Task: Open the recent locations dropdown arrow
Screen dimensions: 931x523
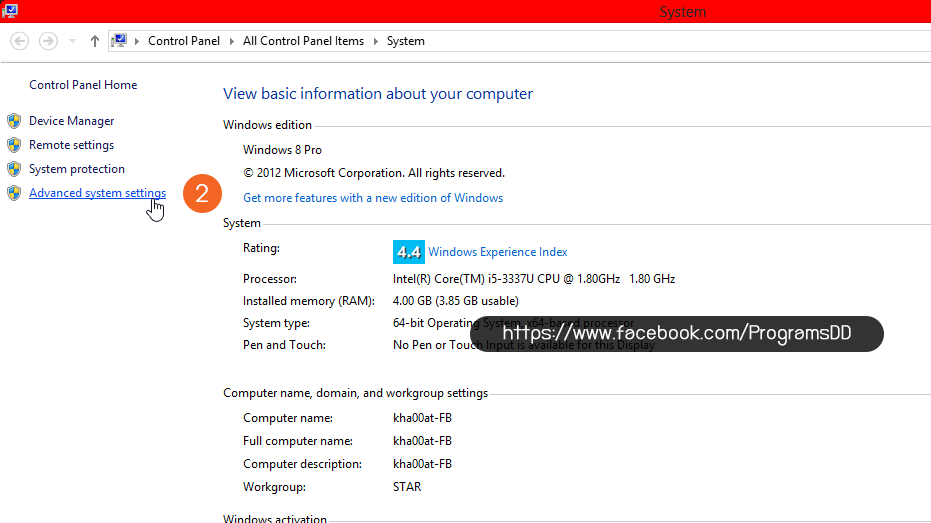Action: [73, 41]
